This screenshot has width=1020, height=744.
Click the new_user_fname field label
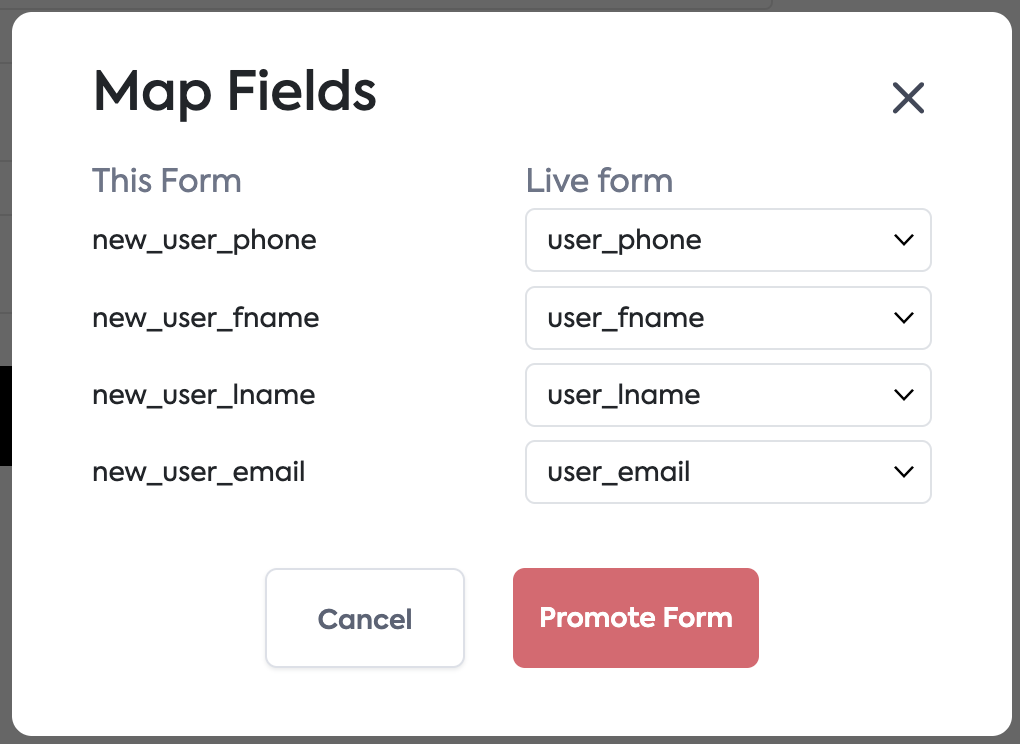coord(206,318)
